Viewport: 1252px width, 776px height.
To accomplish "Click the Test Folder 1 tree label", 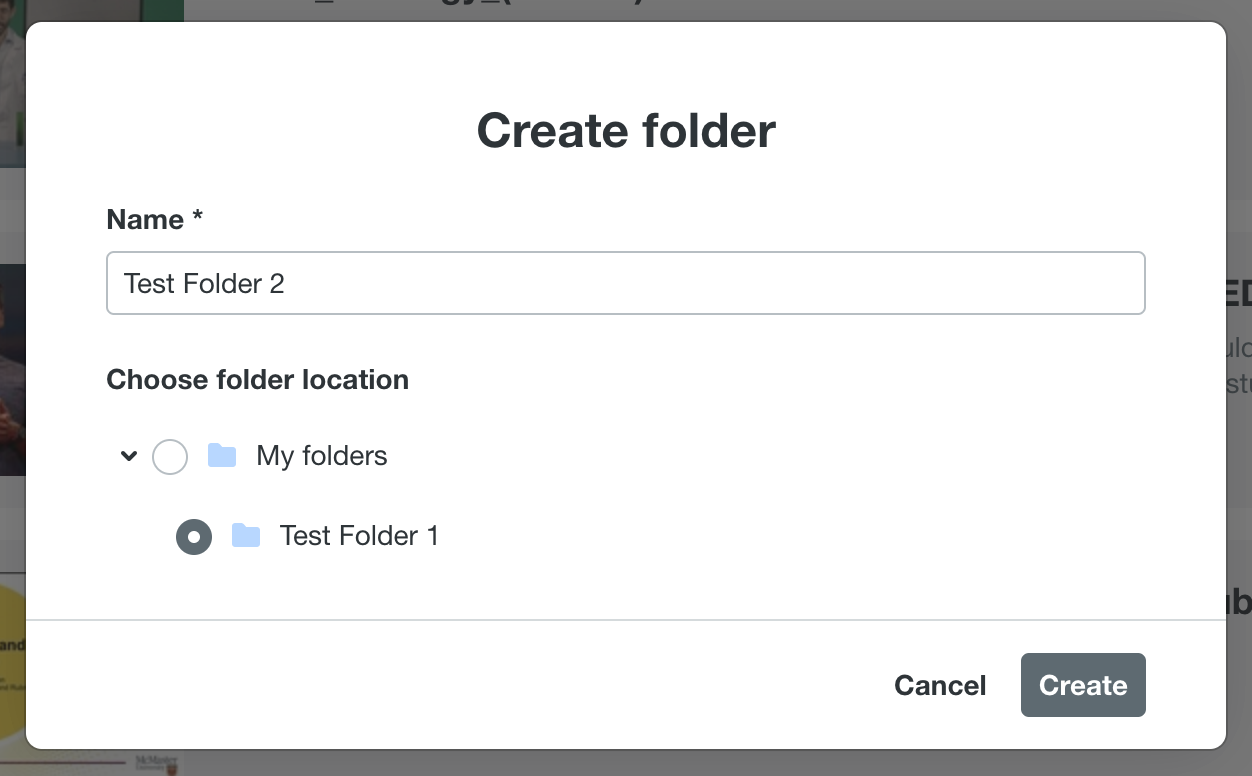I will pos(359,536).
